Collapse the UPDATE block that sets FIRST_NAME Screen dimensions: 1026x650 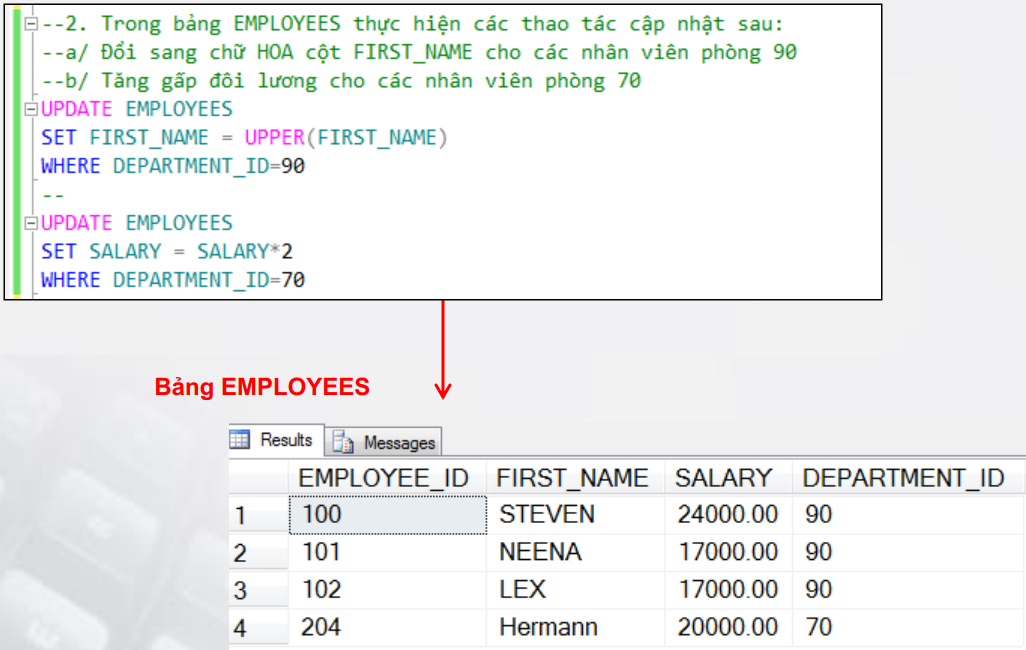tap(30, 109)
